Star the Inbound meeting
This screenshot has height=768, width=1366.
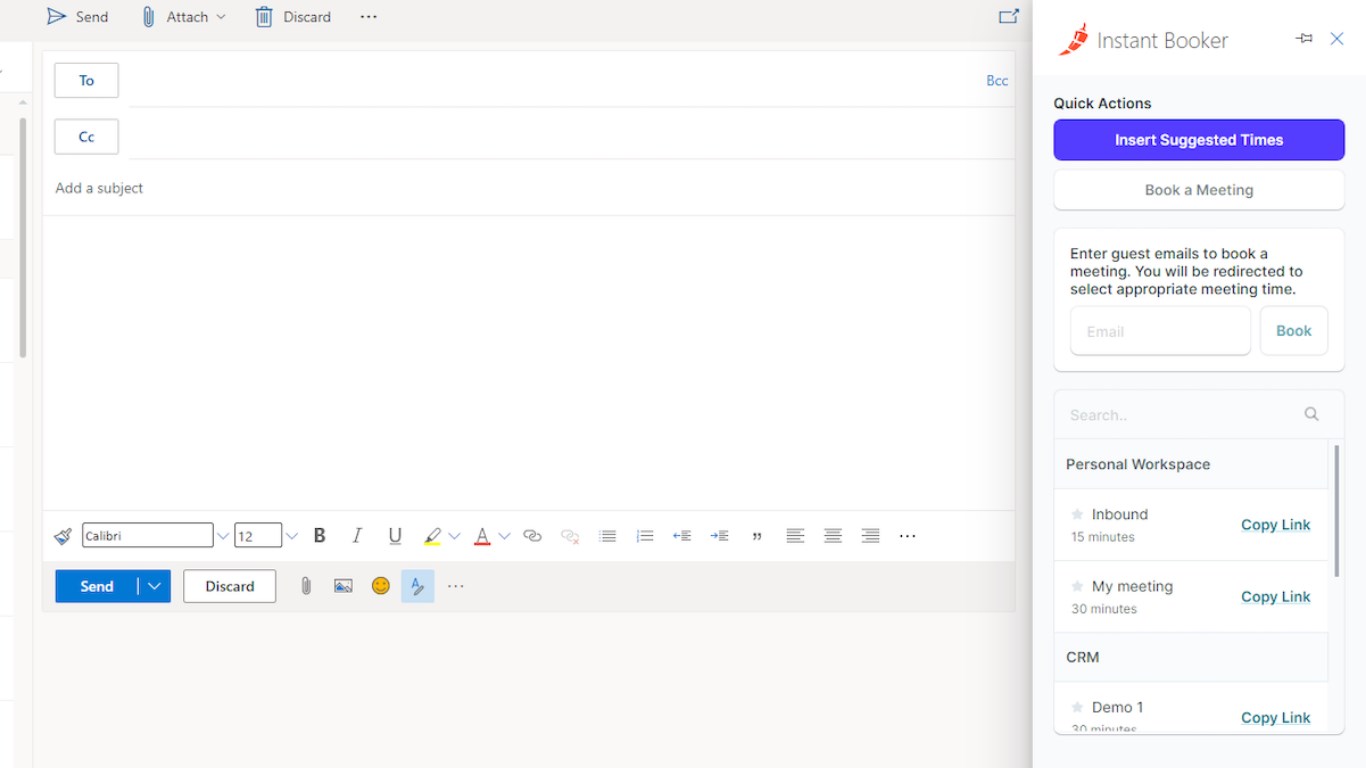[x=1077, y=514]
